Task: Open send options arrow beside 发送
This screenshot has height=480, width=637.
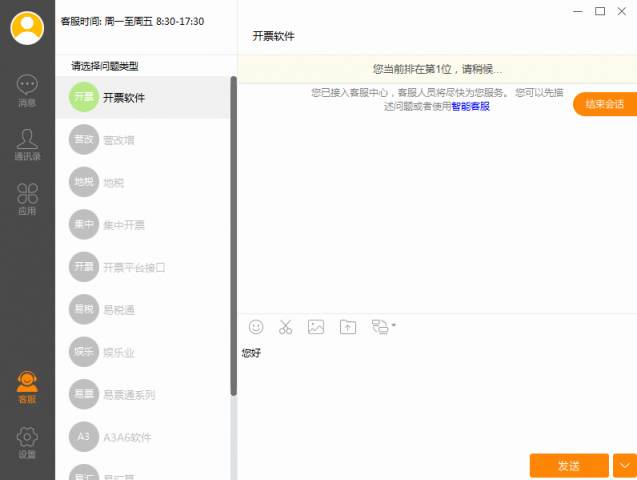Action: [x=624, y=465]
